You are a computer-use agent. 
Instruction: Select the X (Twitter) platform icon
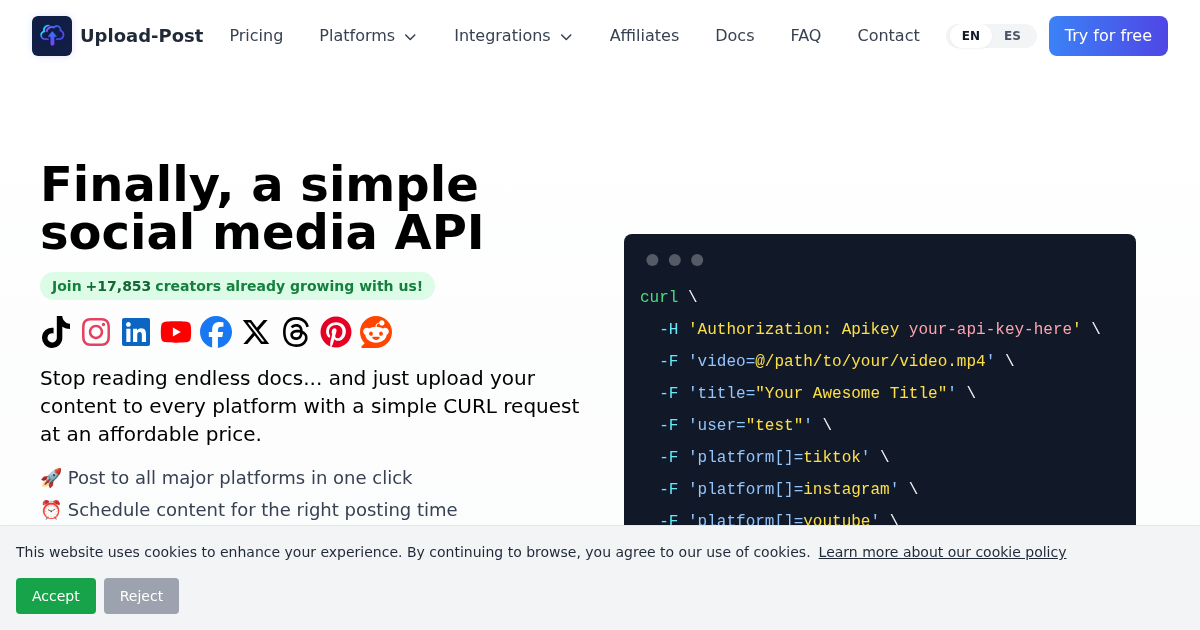pos(256,332)
